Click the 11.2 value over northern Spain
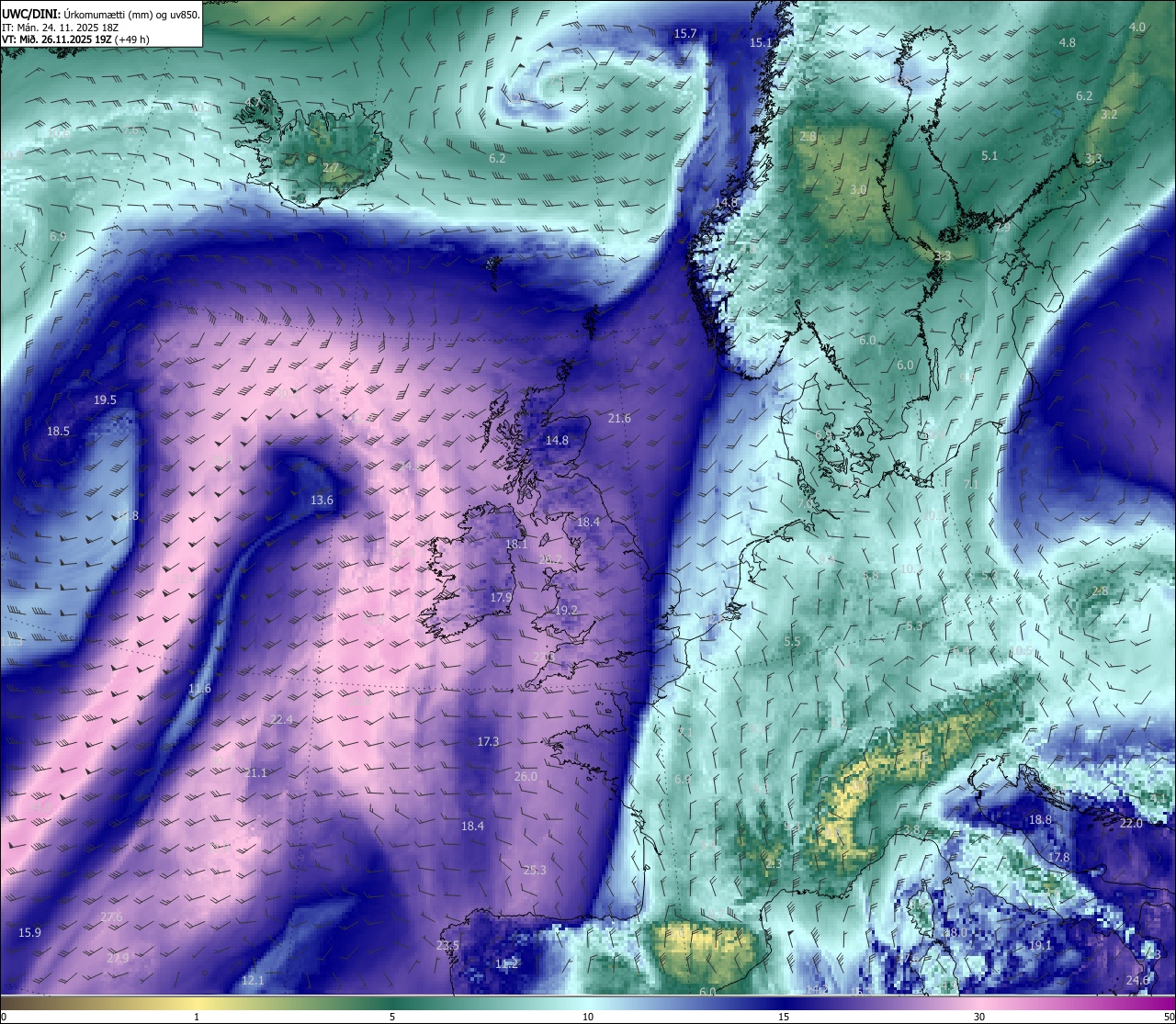This screenshot has height=1024, width=1176. coord(507,964)
